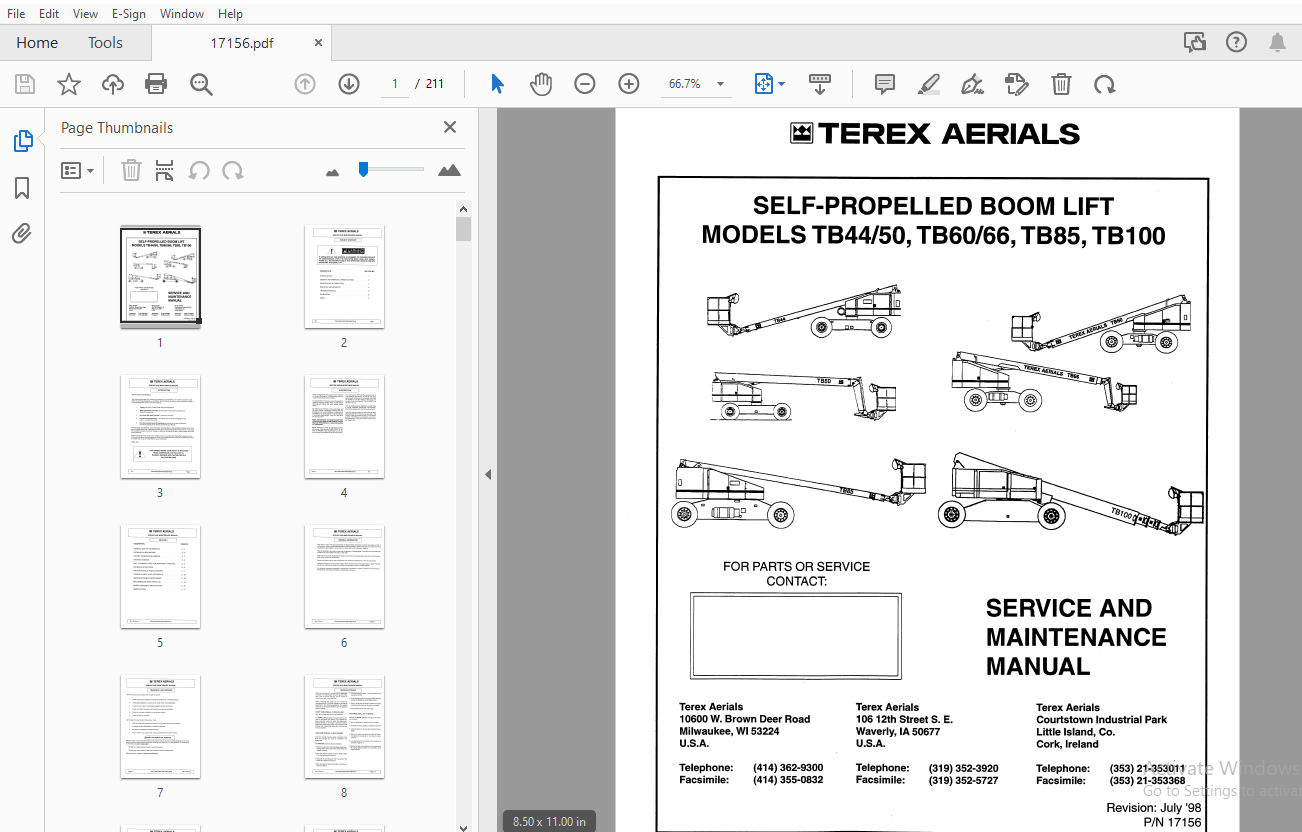Open the E-Sign menu
The image size is (1302, 832).
click(x=129, y=13)
